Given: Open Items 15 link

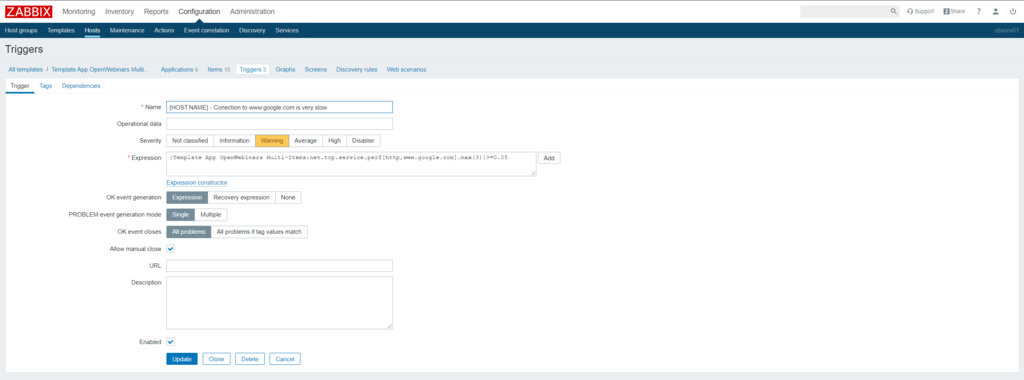Looking at the screenshot, I should pyautogui.click(x=218, y=69).
